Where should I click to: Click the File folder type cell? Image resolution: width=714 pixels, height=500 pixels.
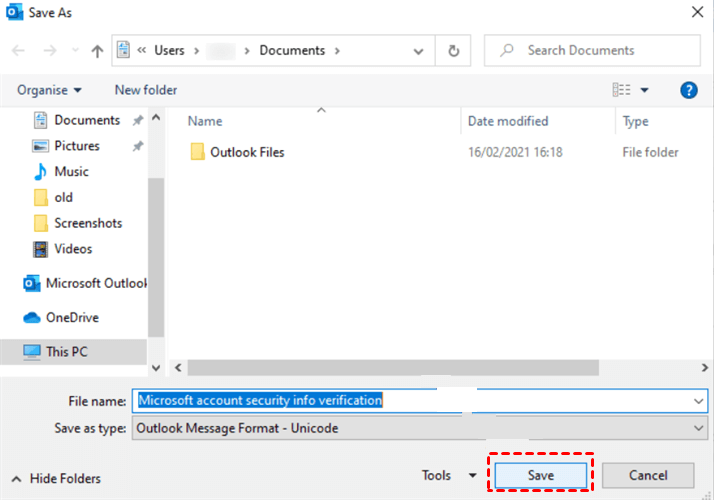click(x=650, y=152)
